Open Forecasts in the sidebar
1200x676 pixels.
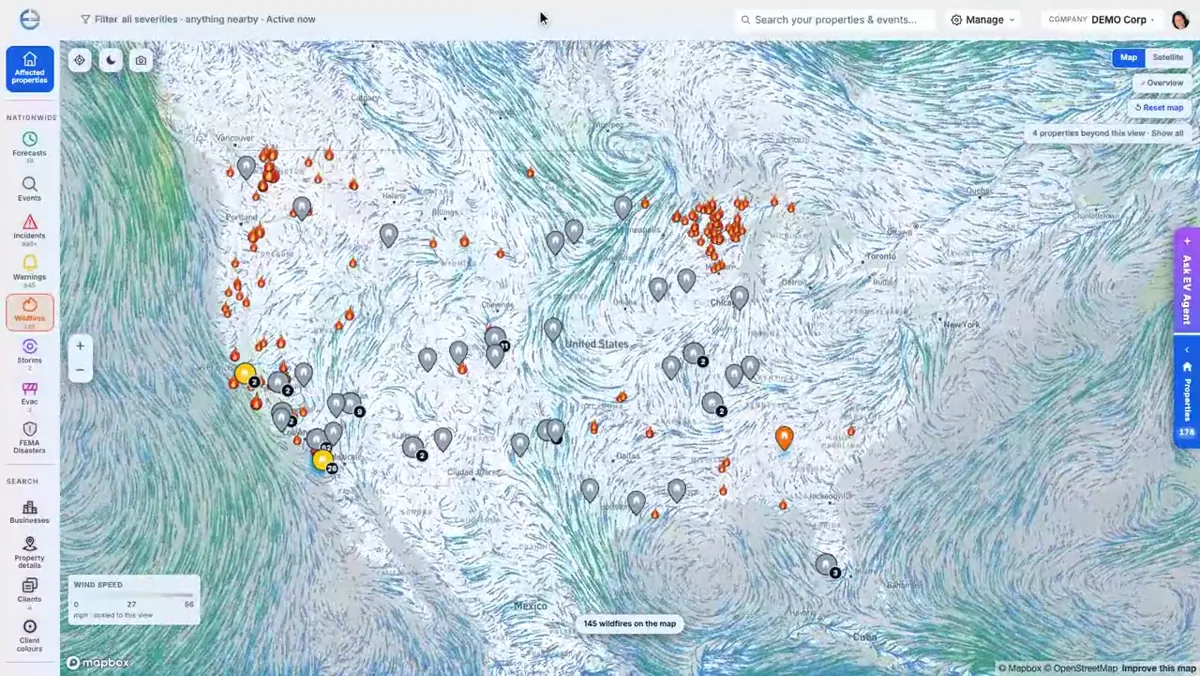30,146
